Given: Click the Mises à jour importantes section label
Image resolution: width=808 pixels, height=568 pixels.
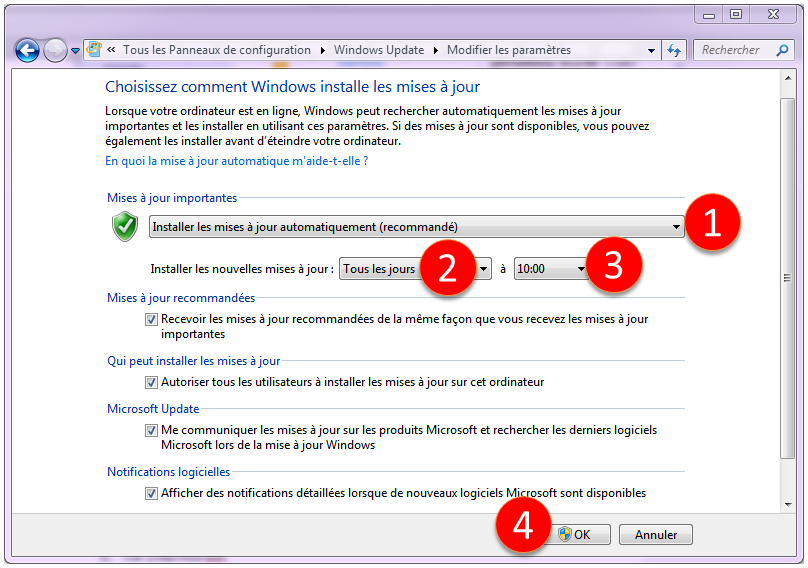Looking at the screenshot, I should coord(172,198).
